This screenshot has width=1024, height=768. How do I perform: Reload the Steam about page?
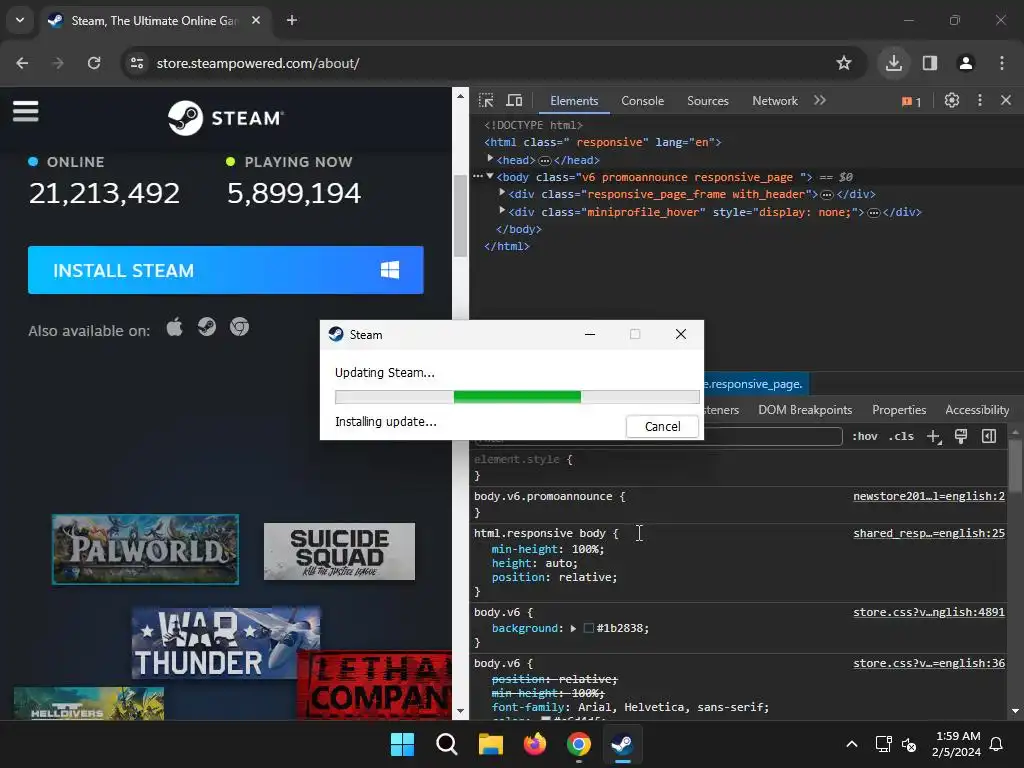tap(94, 63)
